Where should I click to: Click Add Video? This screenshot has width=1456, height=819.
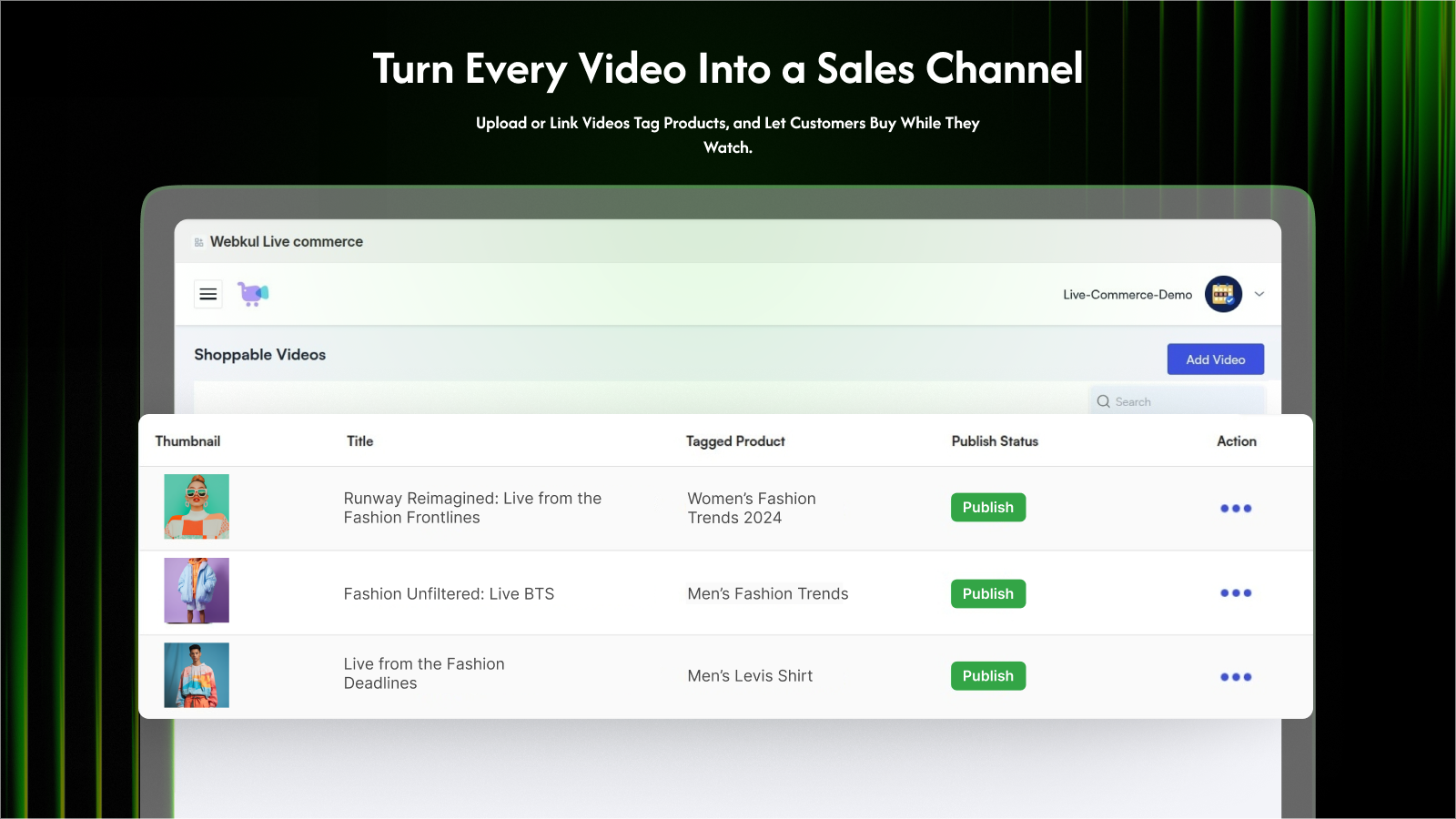[1215, 359]
